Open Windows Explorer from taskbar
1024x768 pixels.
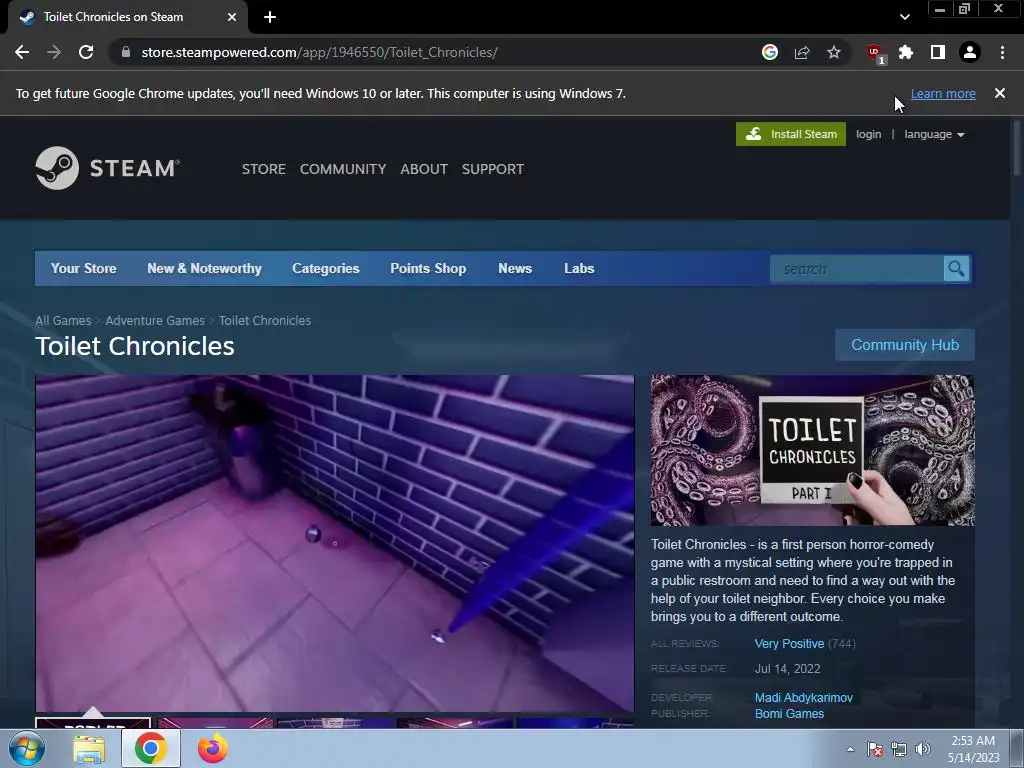coord(89,749)
